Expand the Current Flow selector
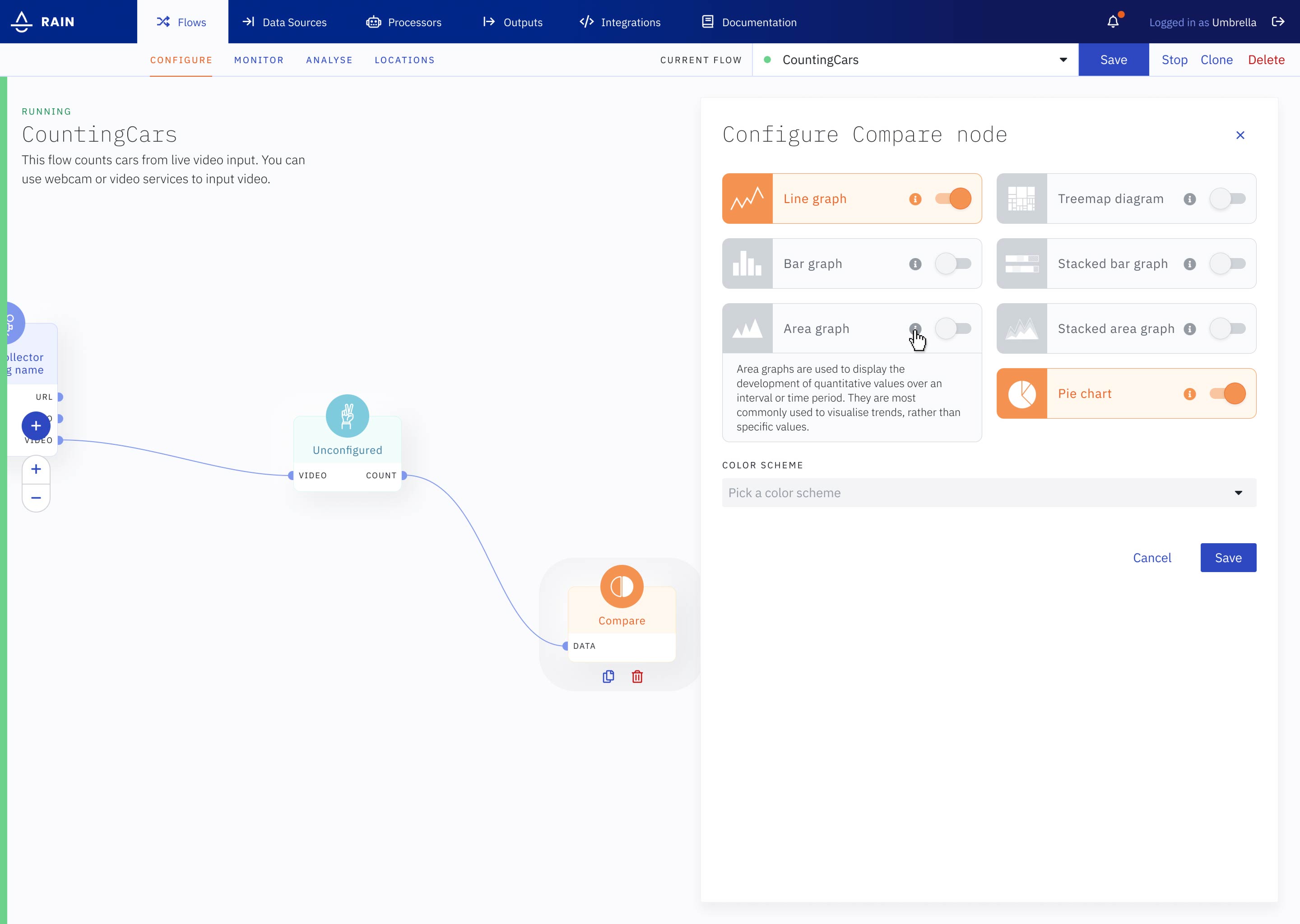The height and width of the screenshot is (924, 1300). [1063, 60]
